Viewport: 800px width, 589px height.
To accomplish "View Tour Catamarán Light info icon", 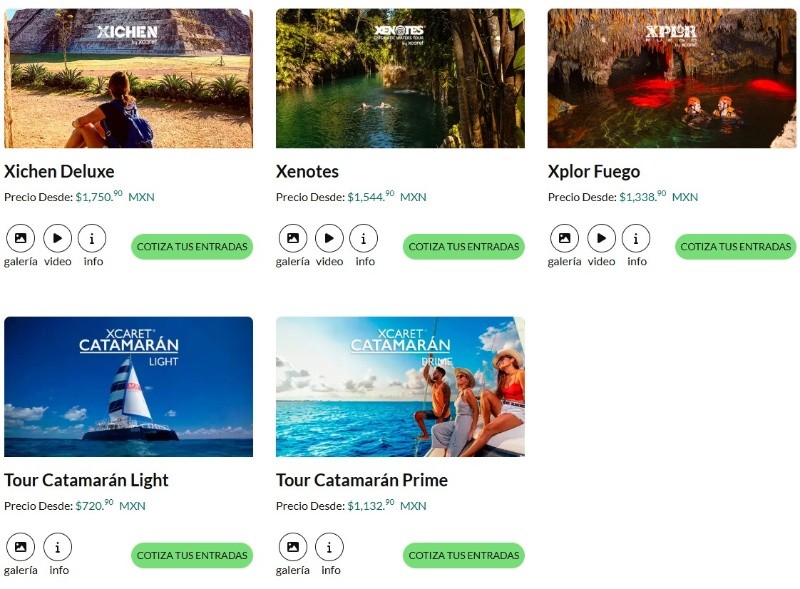I will 58,547.
